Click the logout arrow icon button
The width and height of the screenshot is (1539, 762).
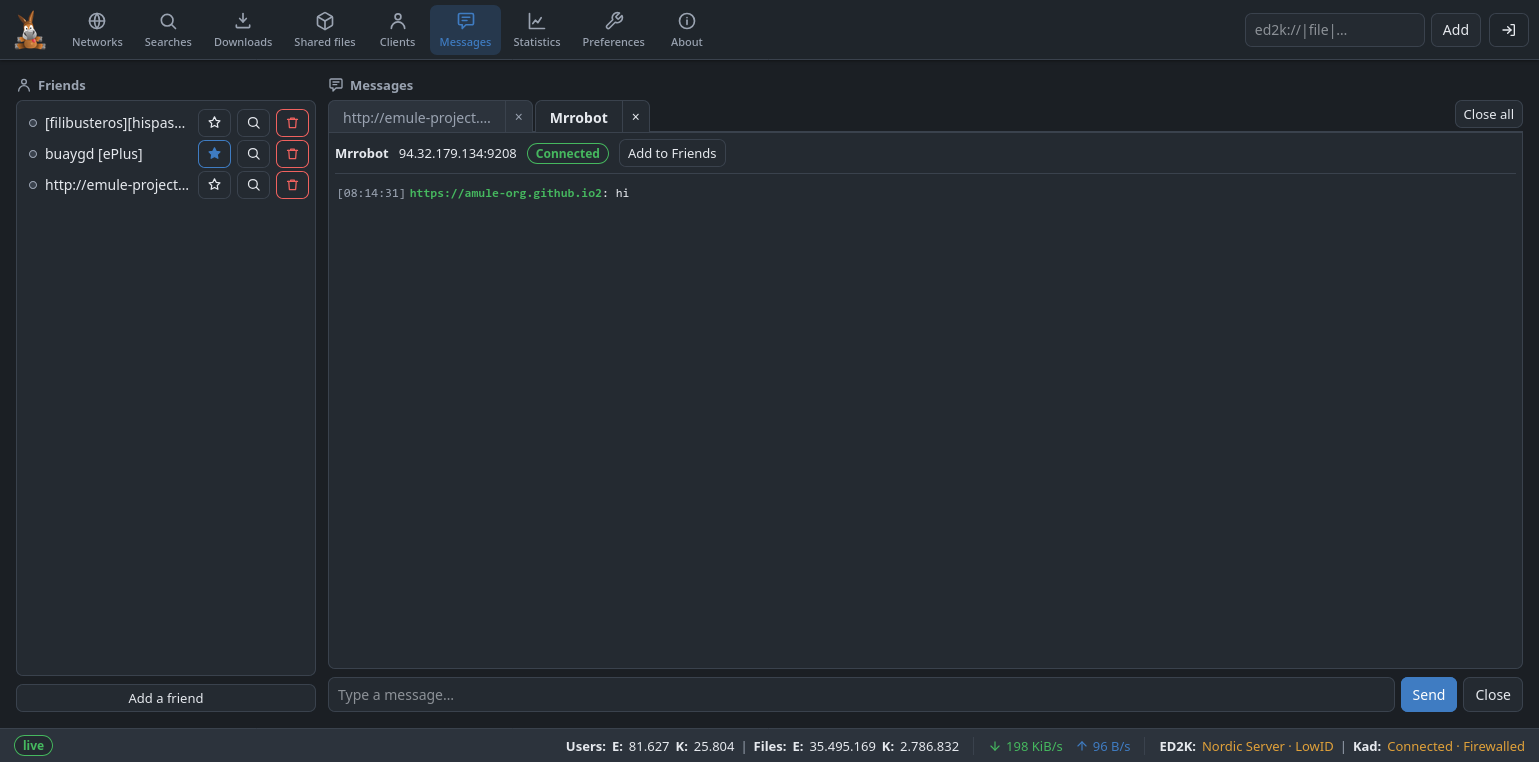point(1509,30)
